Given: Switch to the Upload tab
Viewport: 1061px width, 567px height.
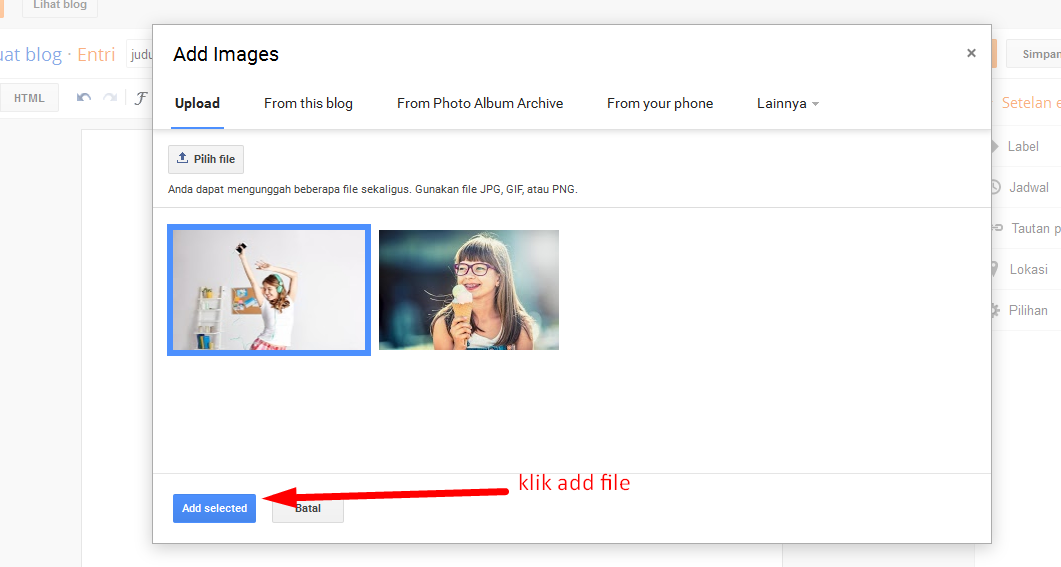Looking at the screenshot, I should tap(197, 104).
